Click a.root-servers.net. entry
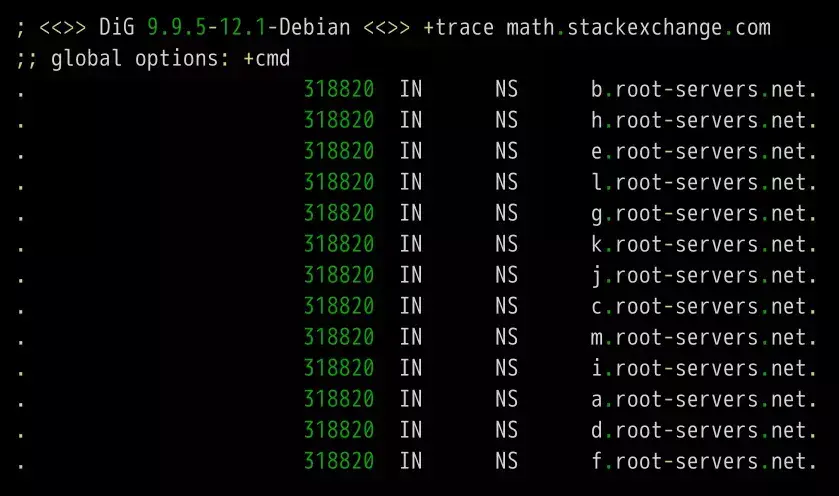 [704, 400]
